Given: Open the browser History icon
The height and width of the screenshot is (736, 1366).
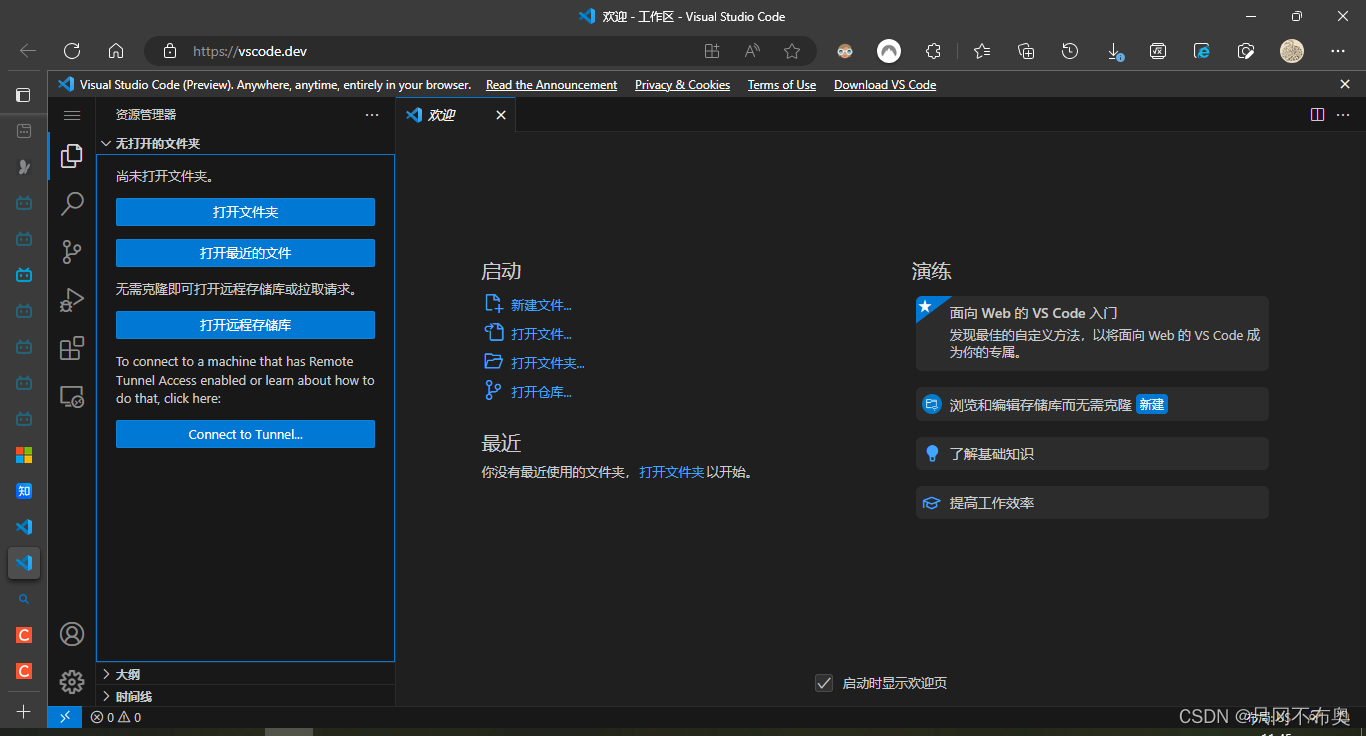Looking at the screenshot, I should click(1070, 51).
